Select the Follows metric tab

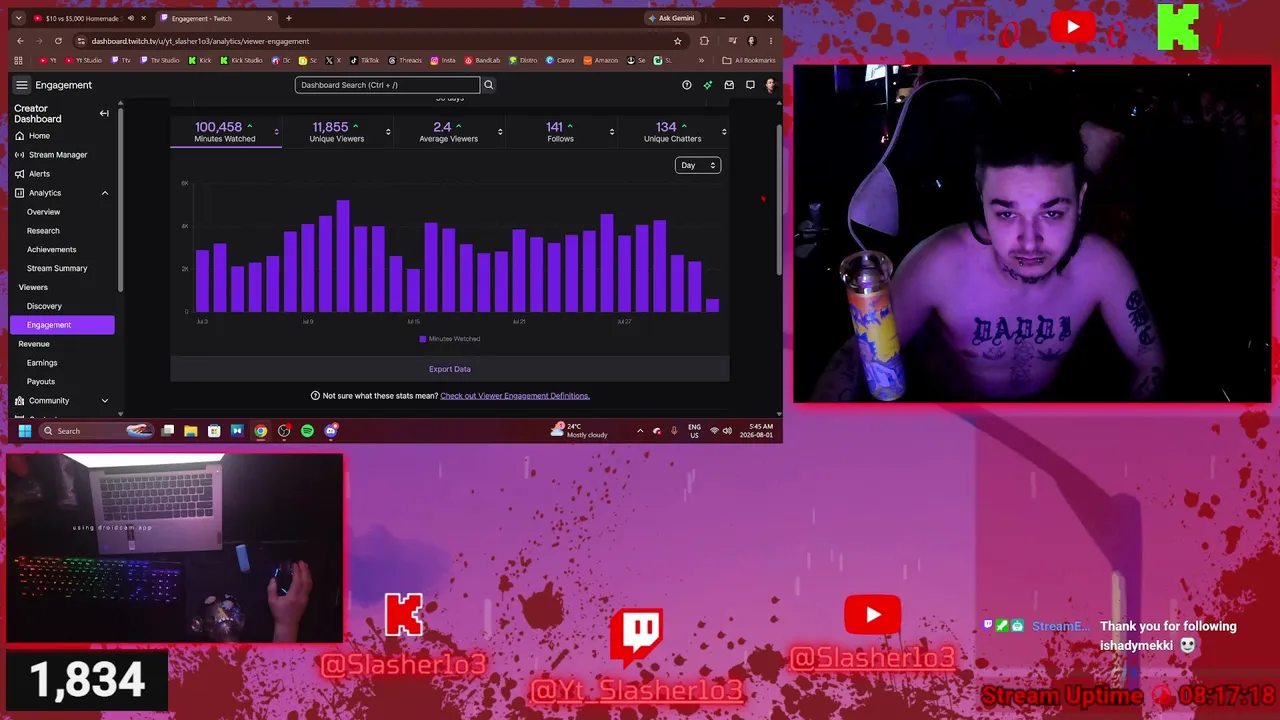tap(561, 132)
